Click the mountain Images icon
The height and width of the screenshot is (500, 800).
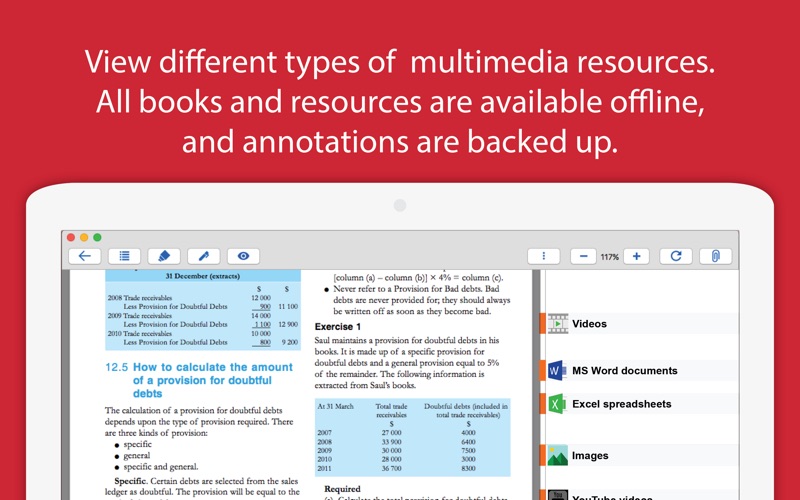[x=558, y=455]
